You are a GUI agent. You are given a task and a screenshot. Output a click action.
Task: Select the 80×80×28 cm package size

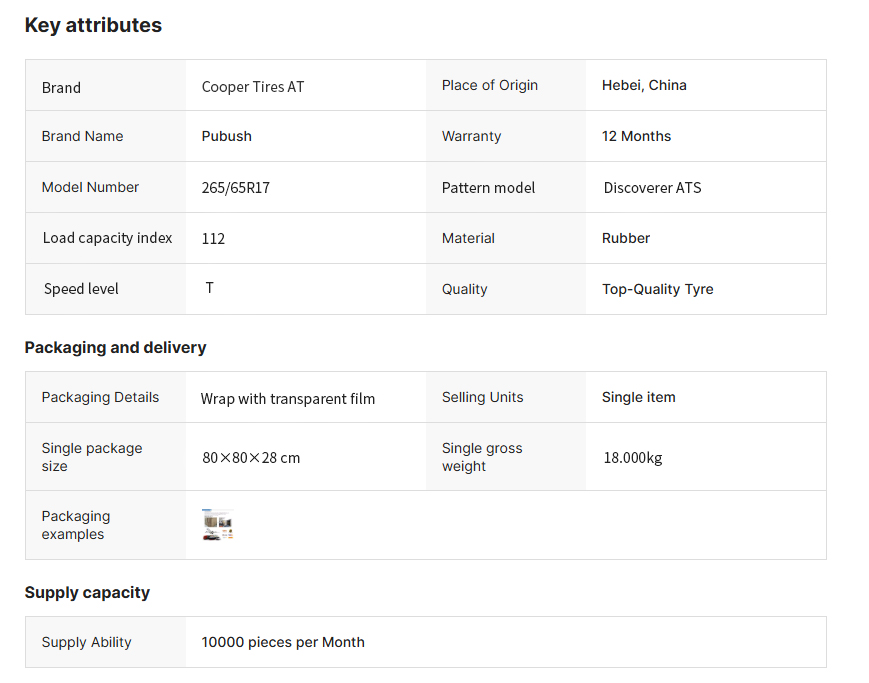coord(251,458)
